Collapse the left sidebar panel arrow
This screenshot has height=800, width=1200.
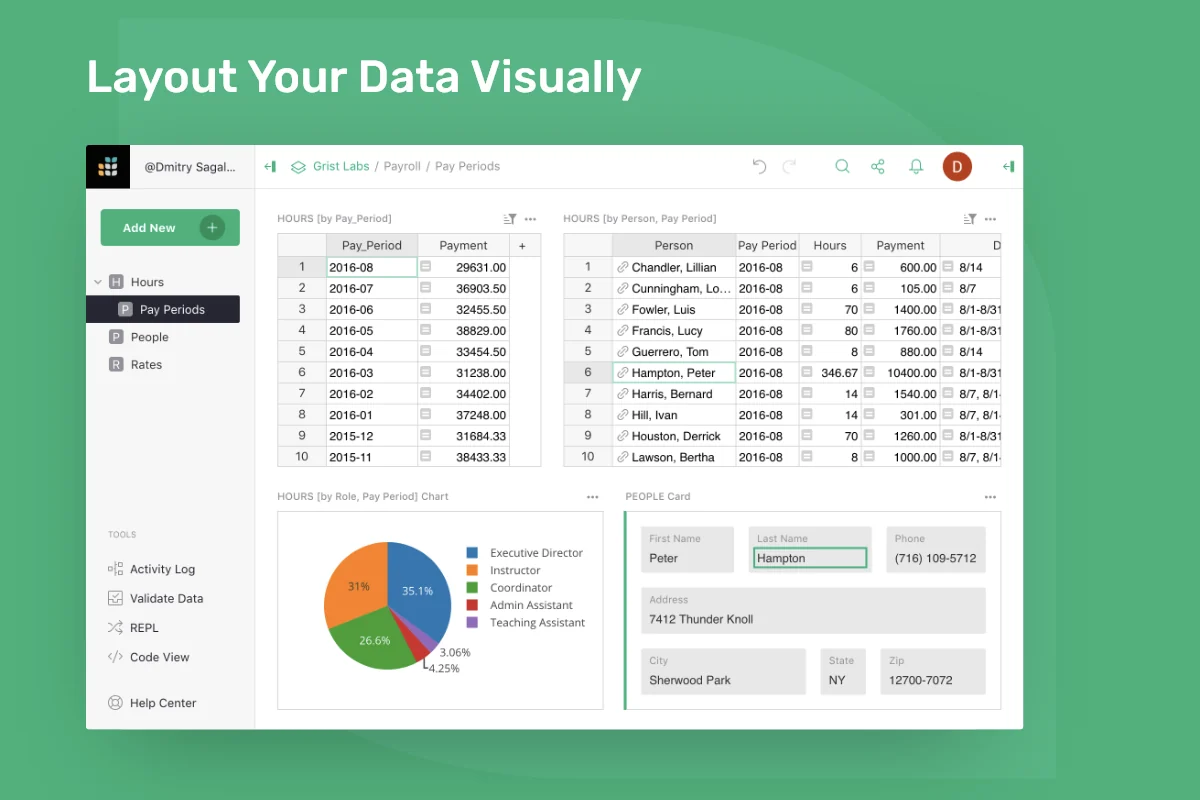click(270, 167)
